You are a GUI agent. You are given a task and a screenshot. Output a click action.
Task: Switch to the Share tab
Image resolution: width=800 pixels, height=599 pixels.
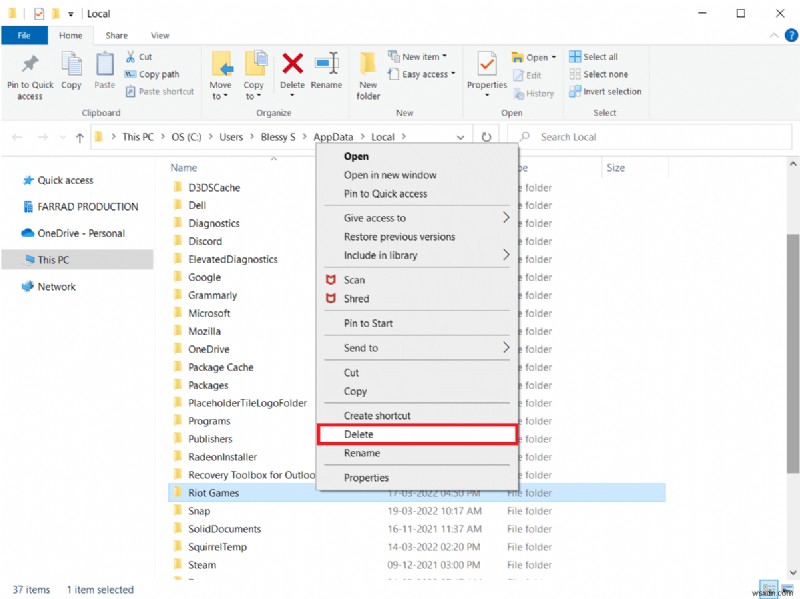pos(116,33)
